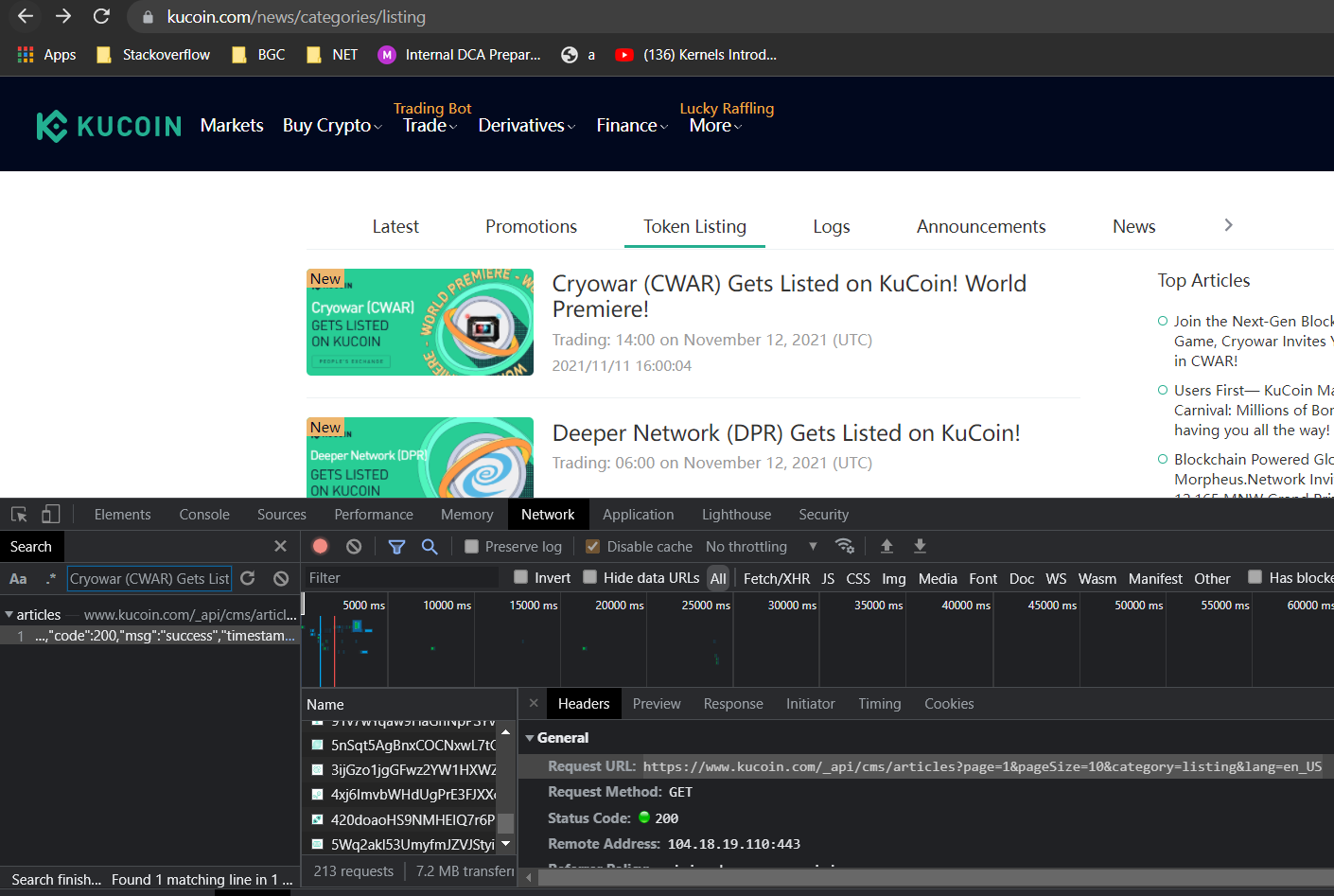This screenshot has width=1334, height=896.
Task: Open the Stackoverflow bookmark folder
Action: tap(153, 55)
